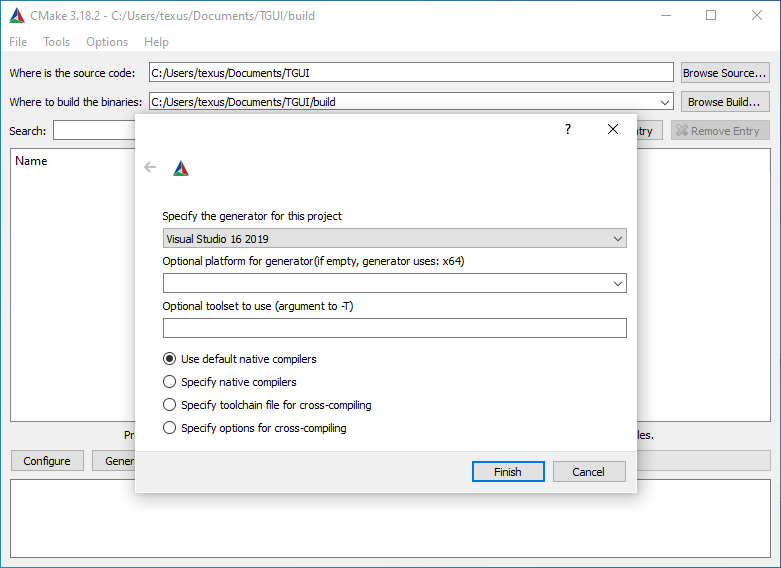Click the Configure button
This screenshot has height=568, width=781.
point(47,461)
